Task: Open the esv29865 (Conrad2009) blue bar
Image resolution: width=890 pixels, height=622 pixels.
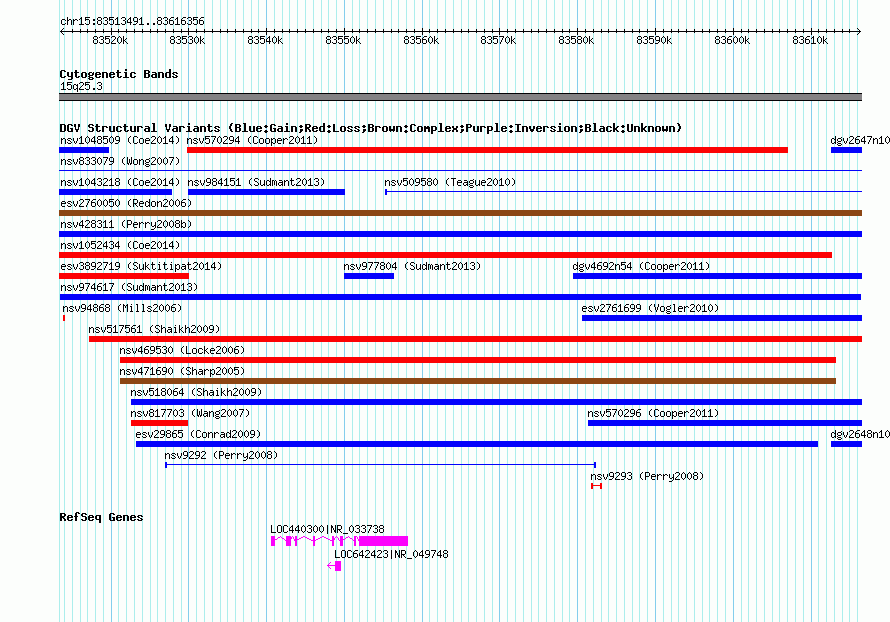Action: point(477,444)
